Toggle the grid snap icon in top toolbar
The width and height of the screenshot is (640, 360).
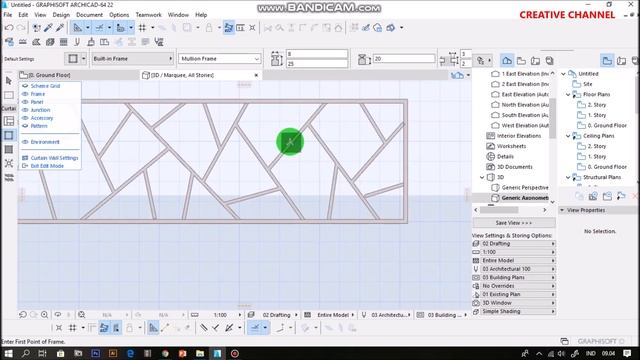coord(142,28)
